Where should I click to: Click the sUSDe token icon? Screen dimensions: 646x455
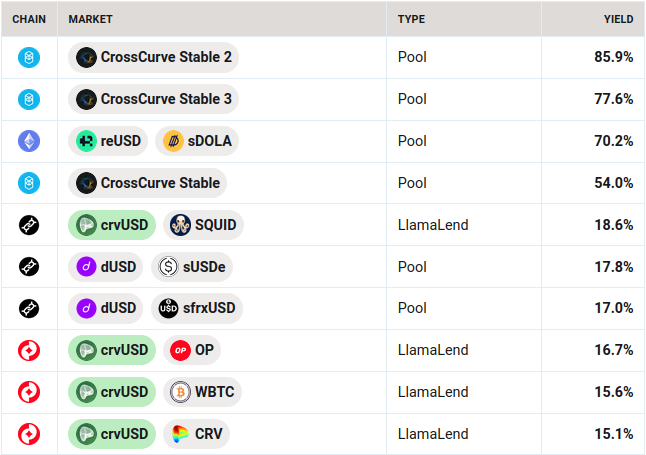click(x=167, y=267)
